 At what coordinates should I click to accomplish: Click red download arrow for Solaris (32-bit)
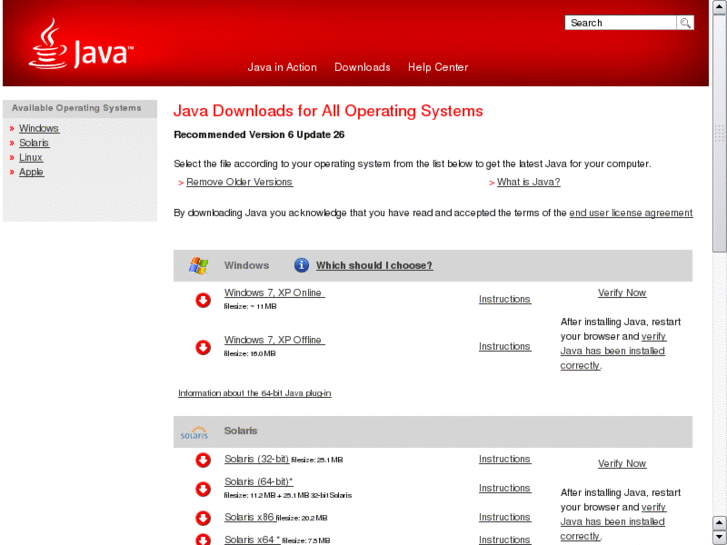[x=203, y=460]
